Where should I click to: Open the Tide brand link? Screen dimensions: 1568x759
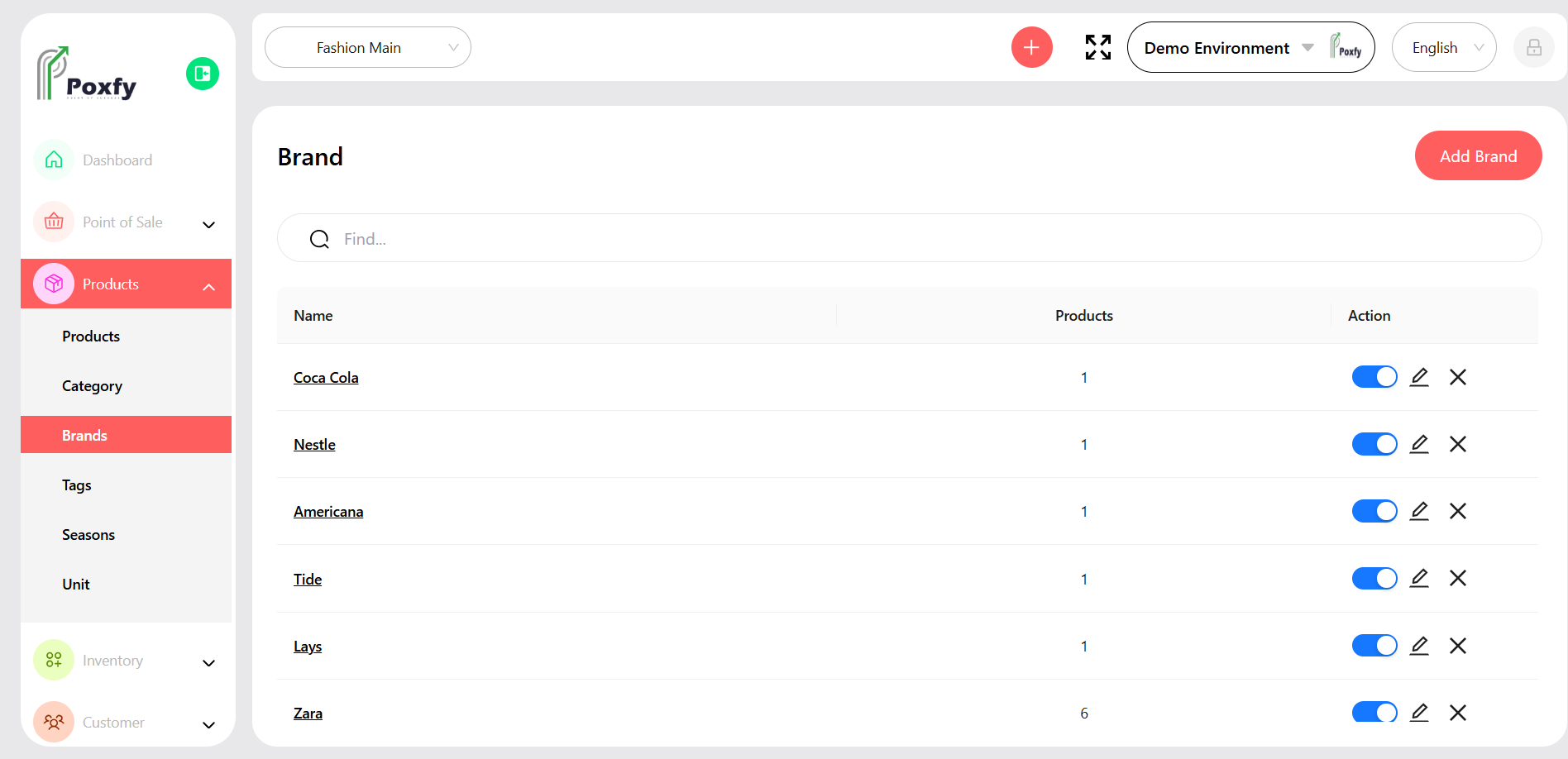pyautogui.click(x=308, y=580)
